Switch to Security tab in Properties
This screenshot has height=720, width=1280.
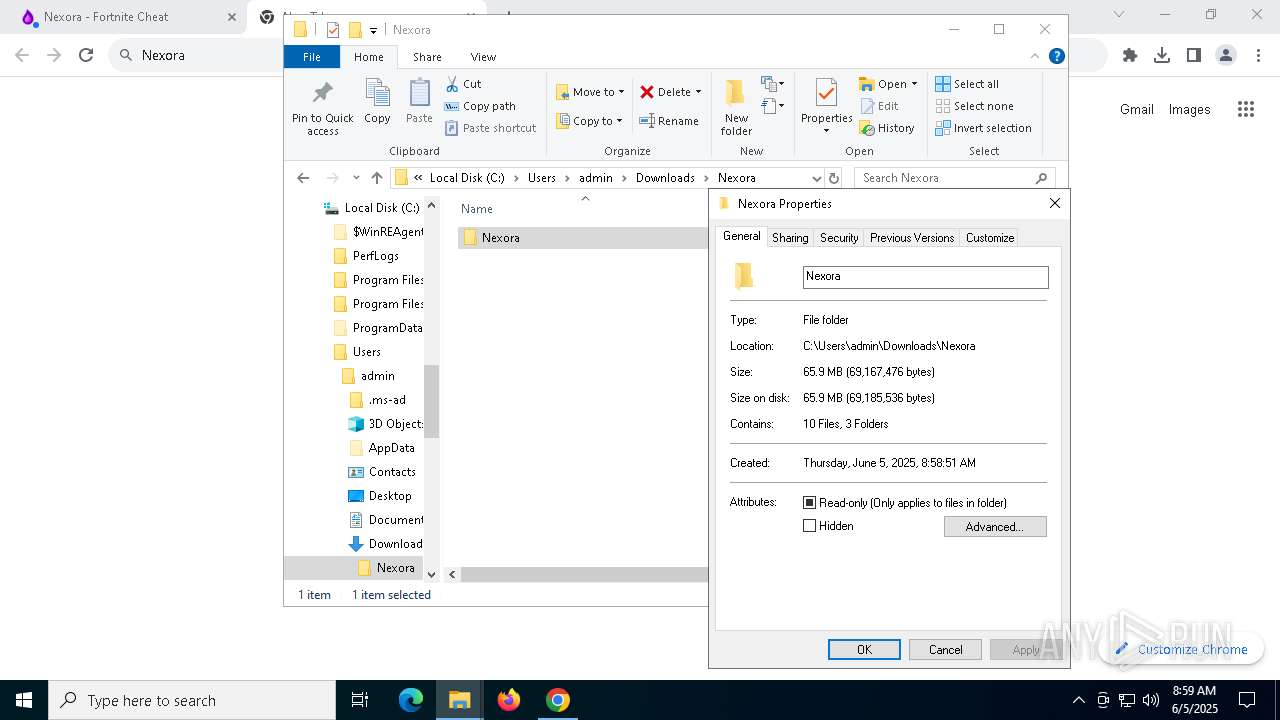tap(839, 238)
